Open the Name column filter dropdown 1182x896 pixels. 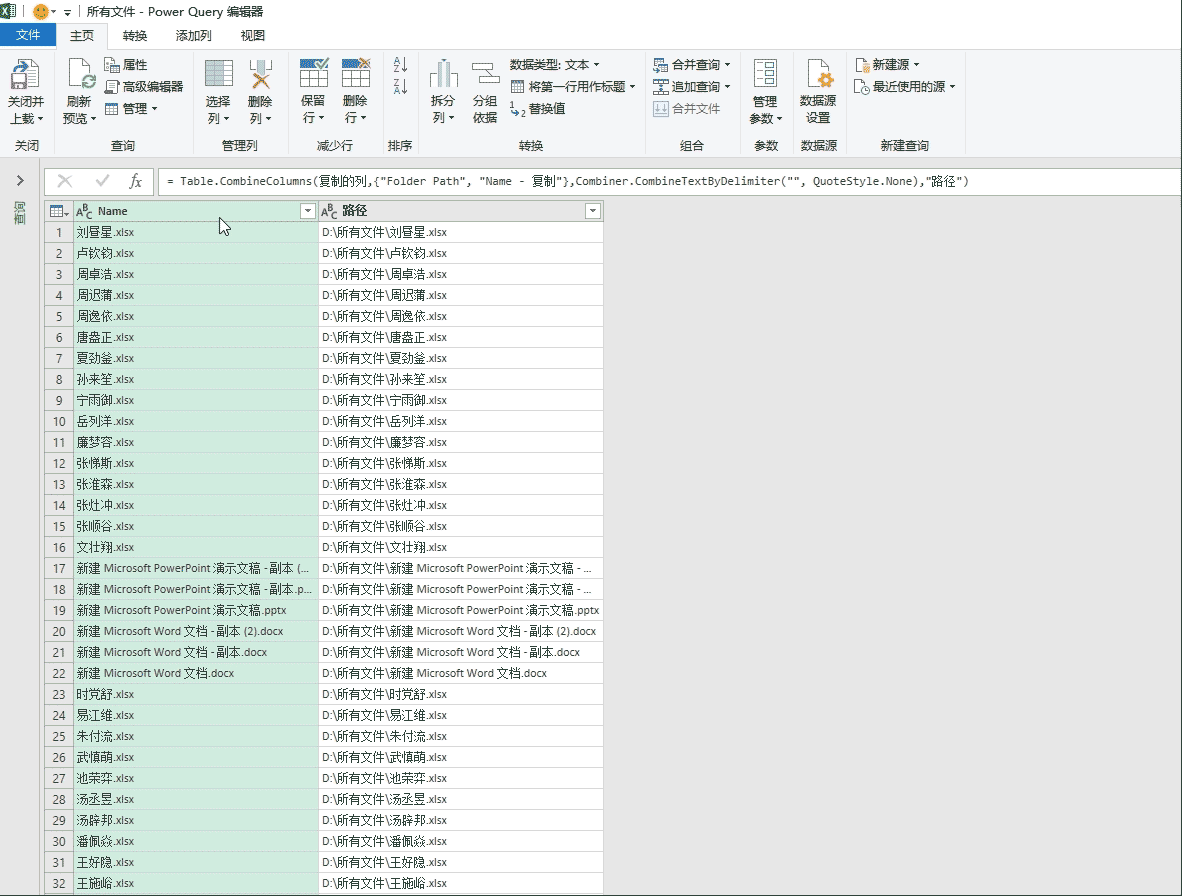click(x=308, y=211)
